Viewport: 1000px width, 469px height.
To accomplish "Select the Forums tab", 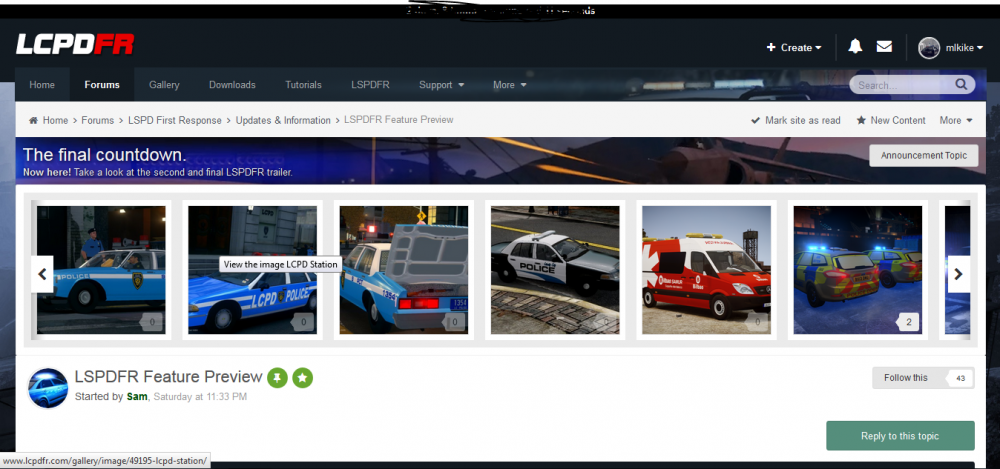I will (102, 85).
